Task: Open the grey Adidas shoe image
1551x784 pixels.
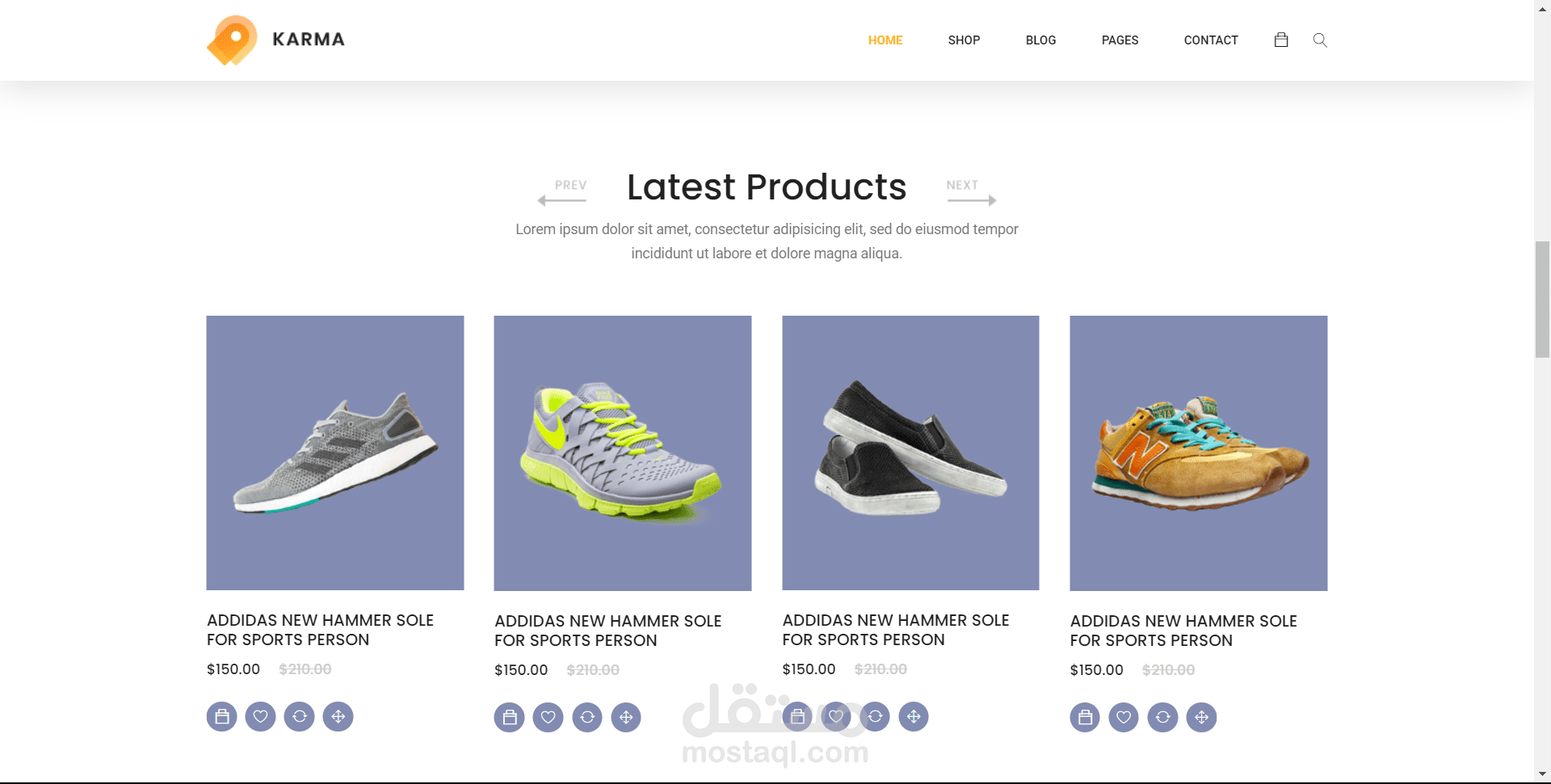Action: [x=335, y=453]
